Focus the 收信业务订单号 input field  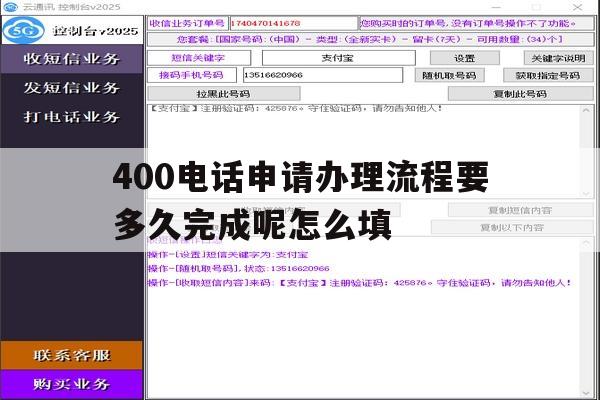click(x=293, y=23)
